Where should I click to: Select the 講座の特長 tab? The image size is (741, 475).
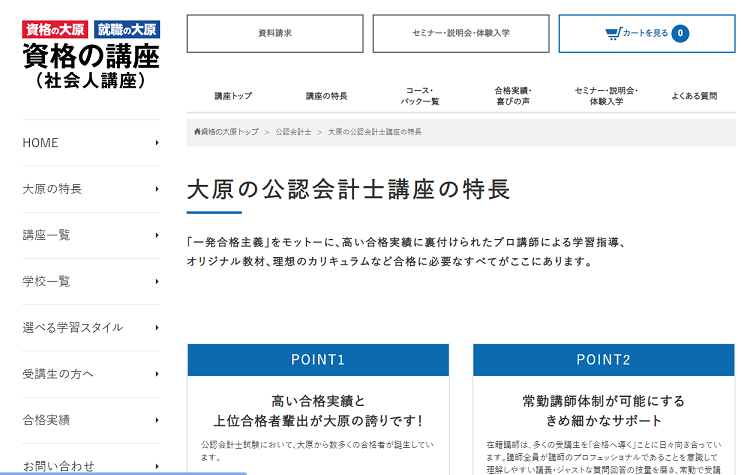(327, 96)
